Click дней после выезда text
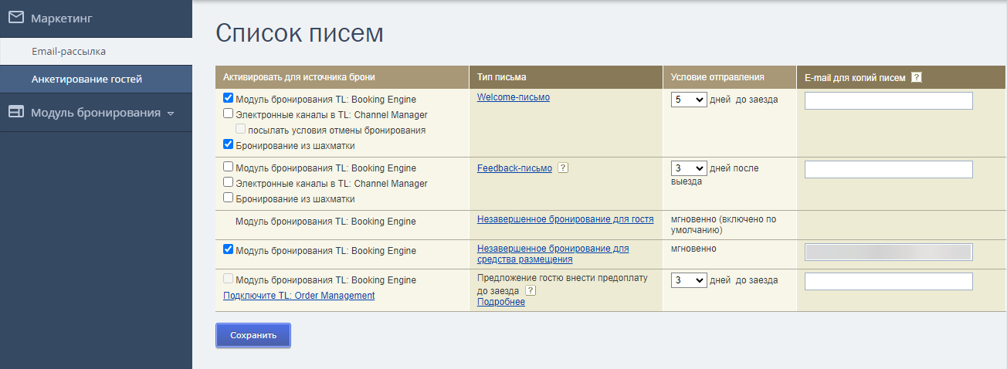Viewport: 1007px width, 369px height. coord(714,175)
